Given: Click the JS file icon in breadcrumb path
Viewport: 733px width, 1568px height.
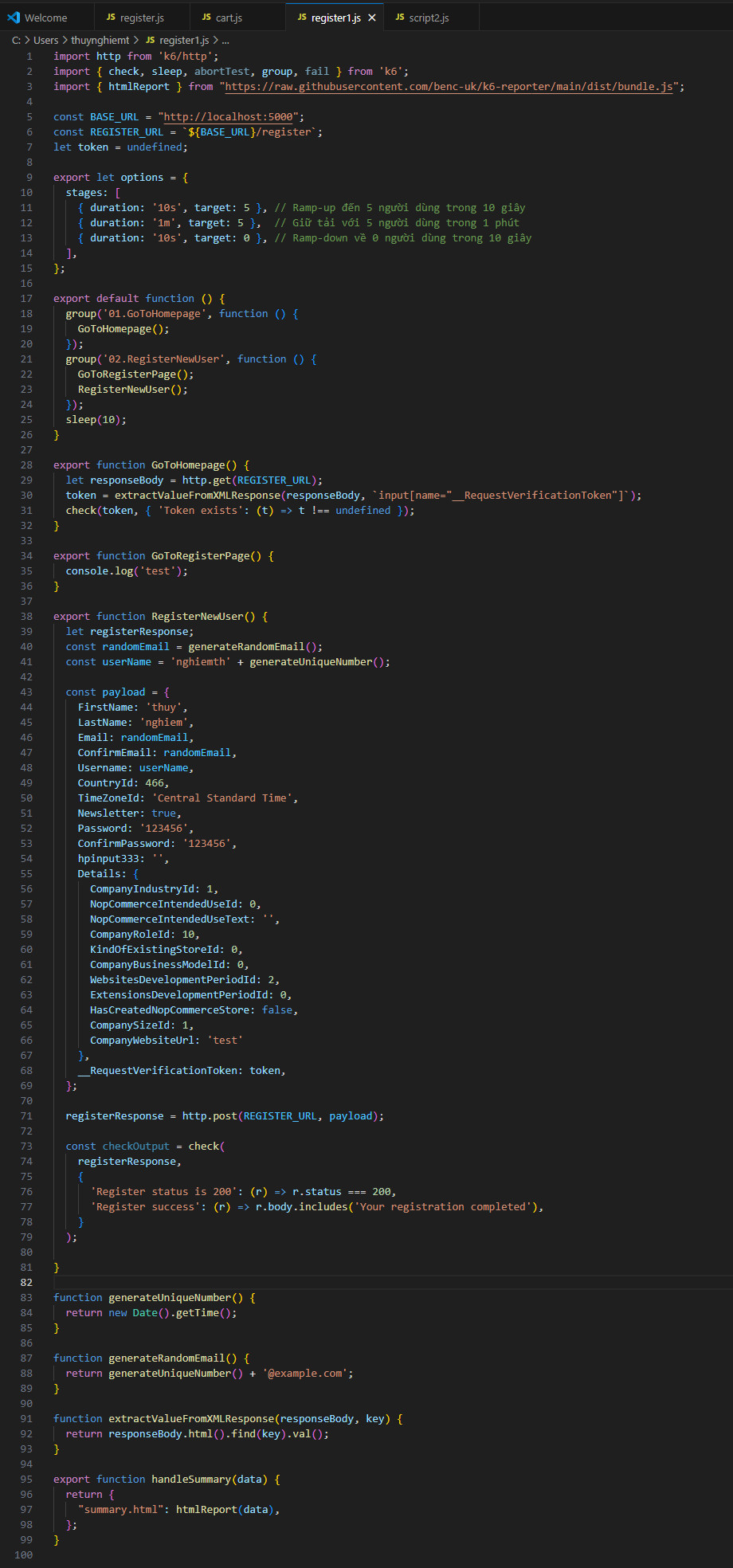Looking at the screenshot, I should click(x=150, y=40).
